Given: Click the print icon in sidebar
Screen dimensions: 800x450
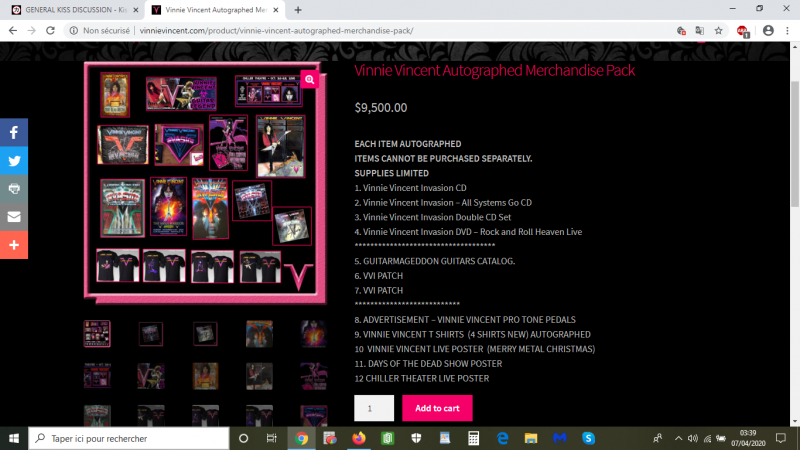Looking at the screenshot, I should (14, 188).
